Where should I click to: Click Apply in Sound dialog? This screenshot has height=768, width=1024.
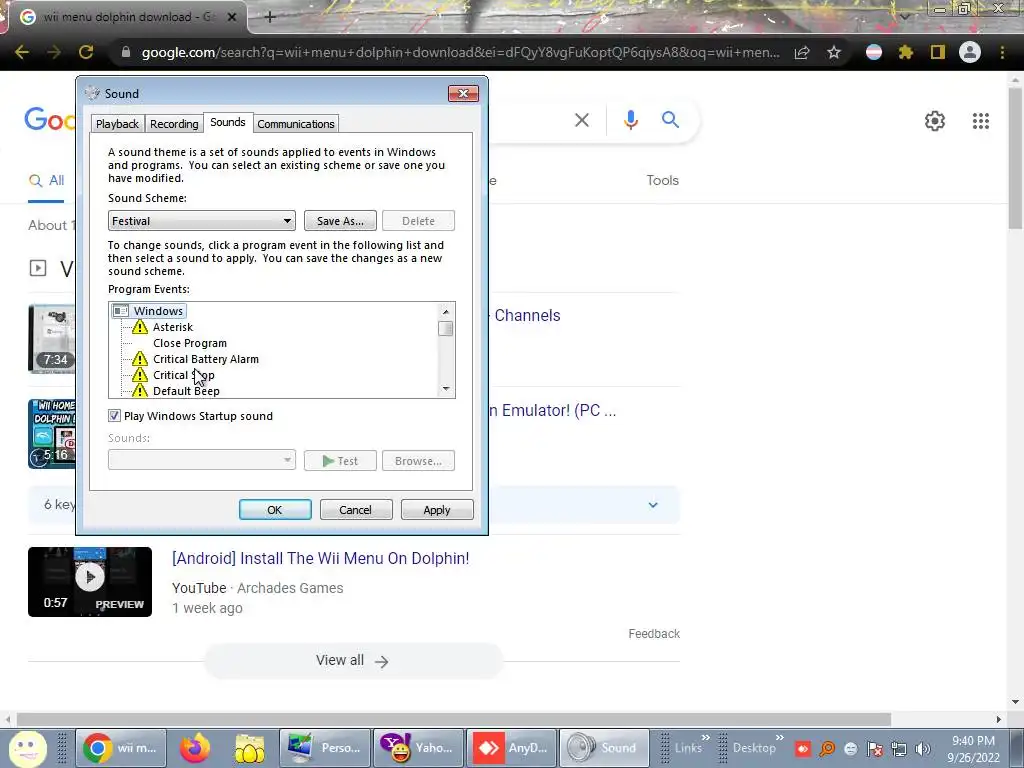tap(437, 509)
